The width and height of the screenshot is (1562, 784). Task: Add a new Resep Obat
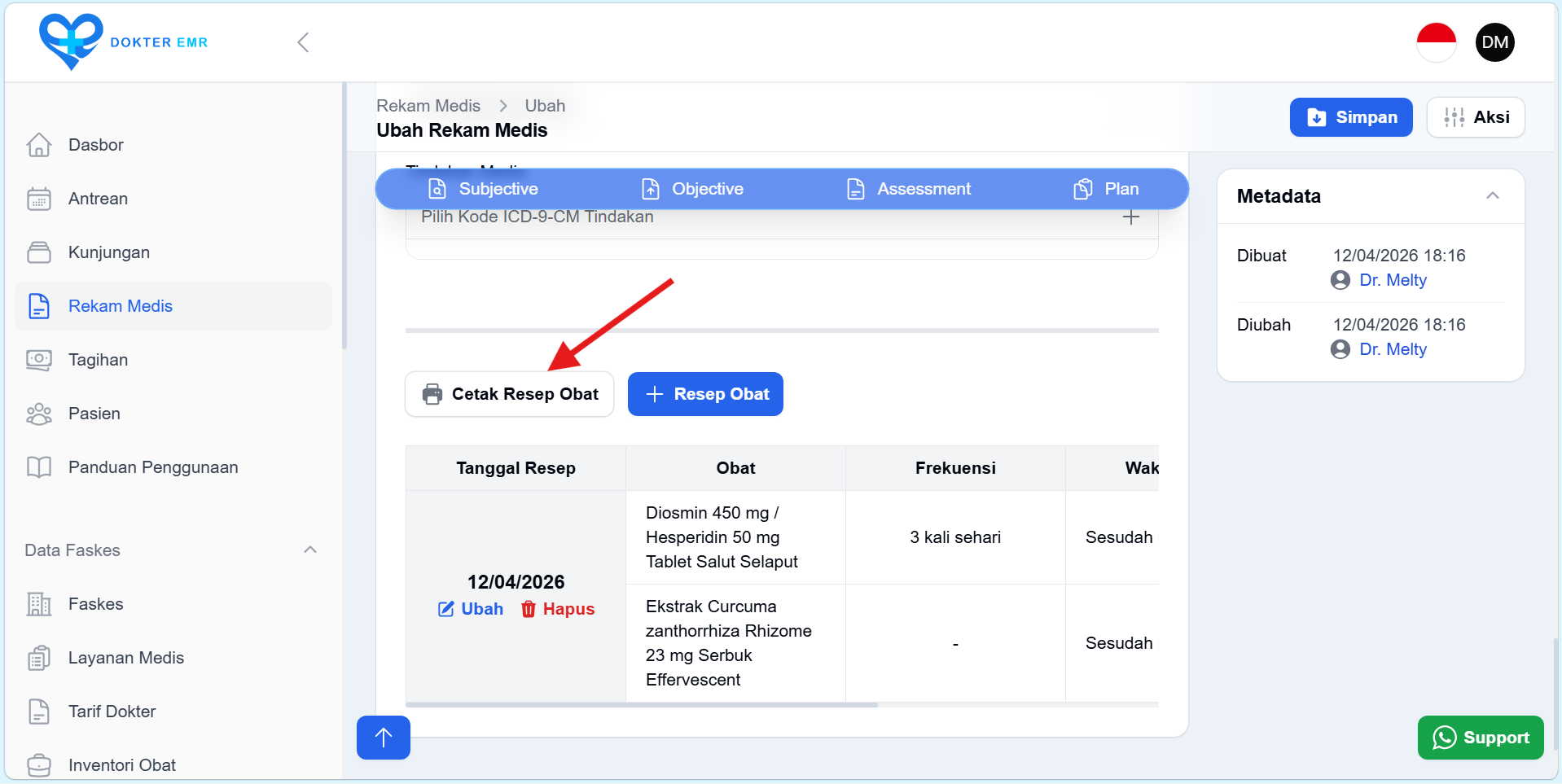click(x=705, y=394)
